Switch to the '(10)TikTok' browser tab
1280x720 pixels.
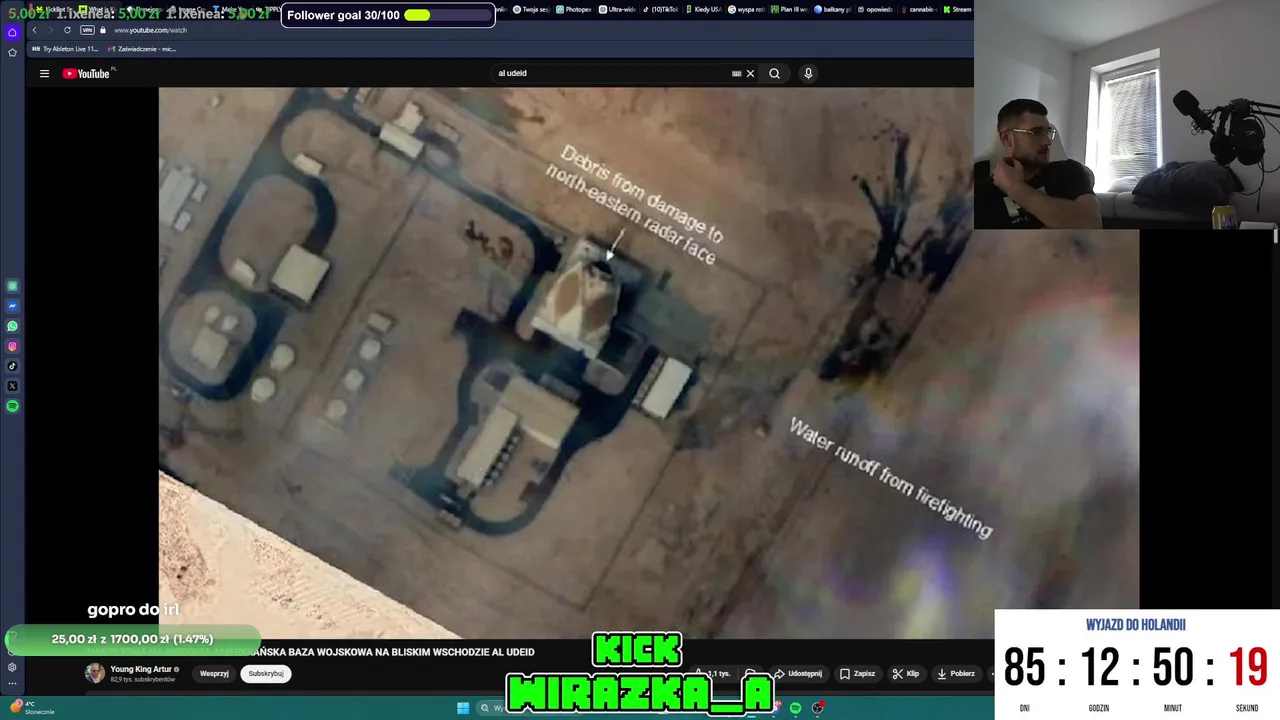coord(661,9)
